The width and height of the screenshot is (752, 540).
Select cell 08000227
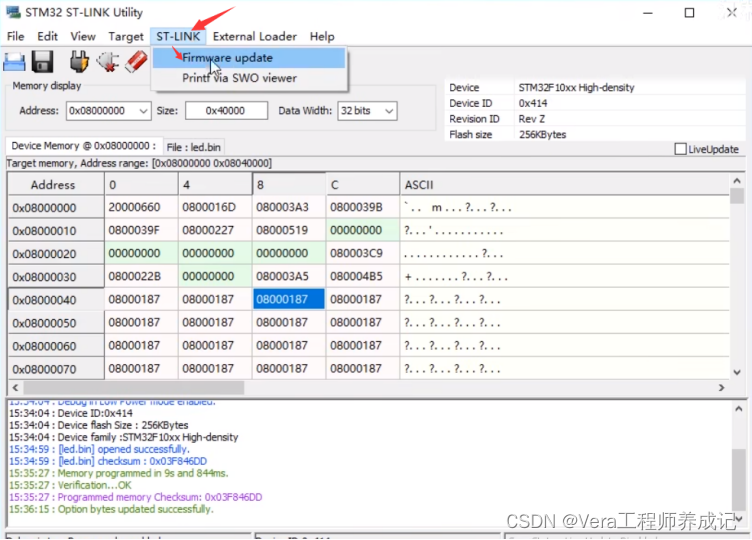[x=215, y=230]
